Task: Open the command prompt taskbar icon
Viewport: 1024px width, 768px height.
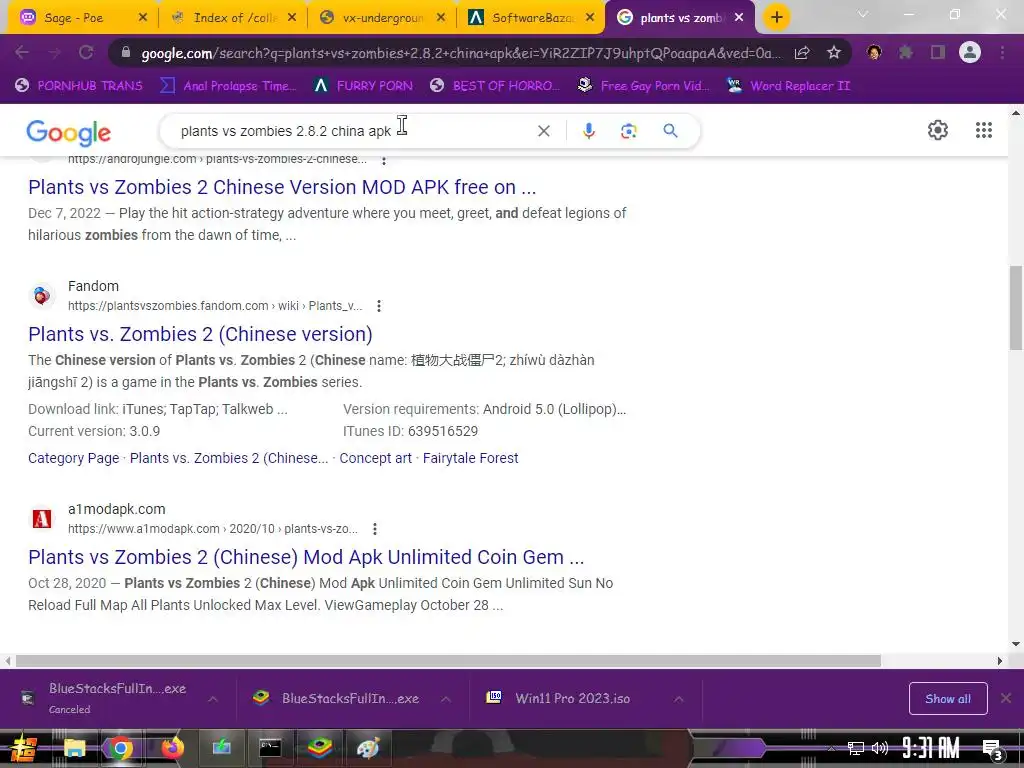Action: click(270, 748)
